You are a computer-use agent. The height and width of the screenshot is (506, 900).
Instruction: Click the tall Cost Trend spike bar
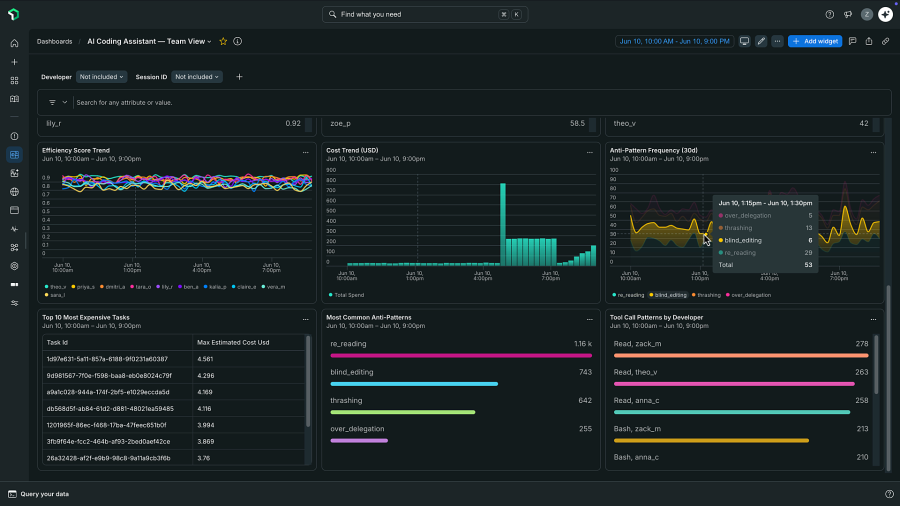coord(503,224)
